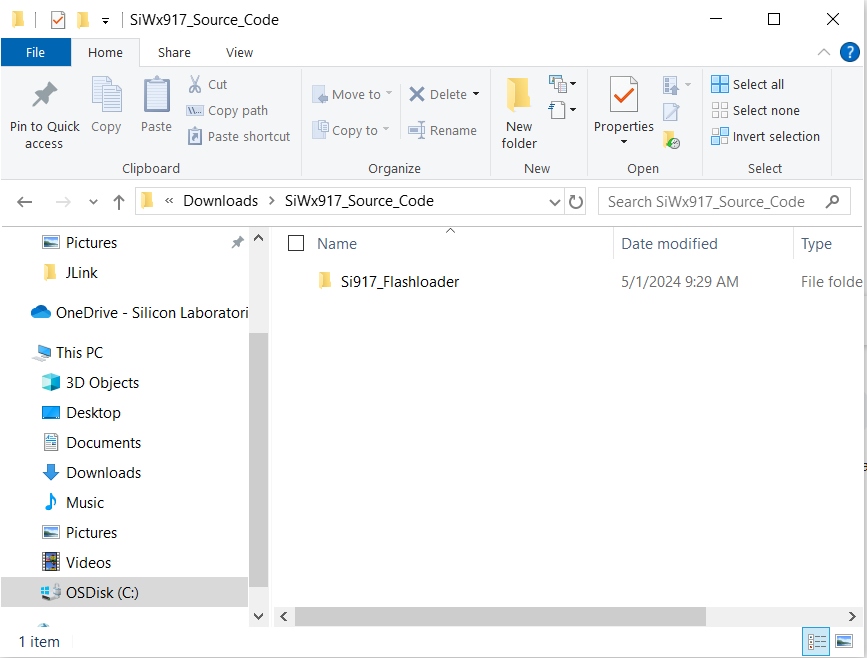Screen dimensions: 867x658
Task: Click new folder icon in Quick Access Toolbar
Action: point(83,20)
